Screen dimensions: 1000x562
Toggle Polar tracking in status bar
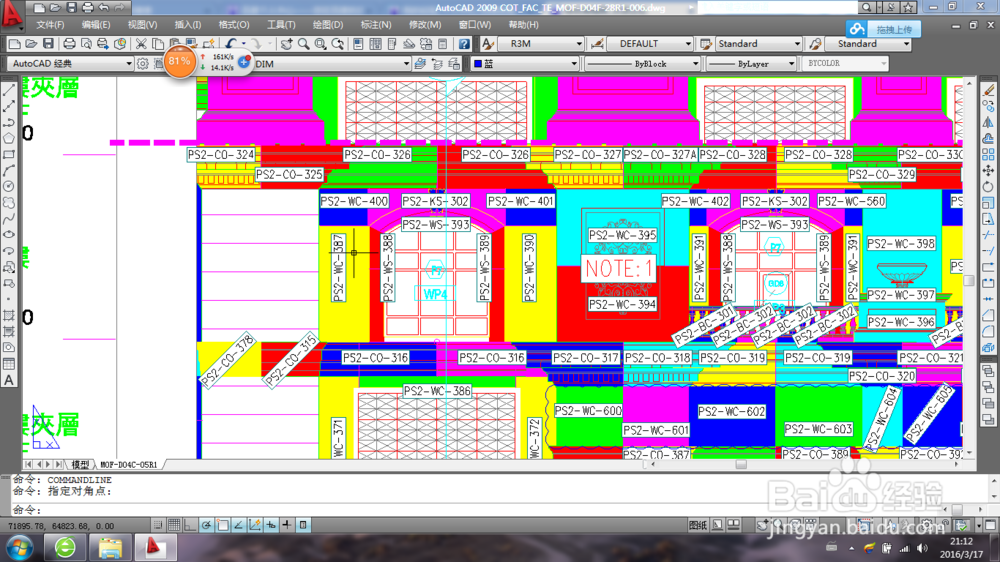point(206,525)
